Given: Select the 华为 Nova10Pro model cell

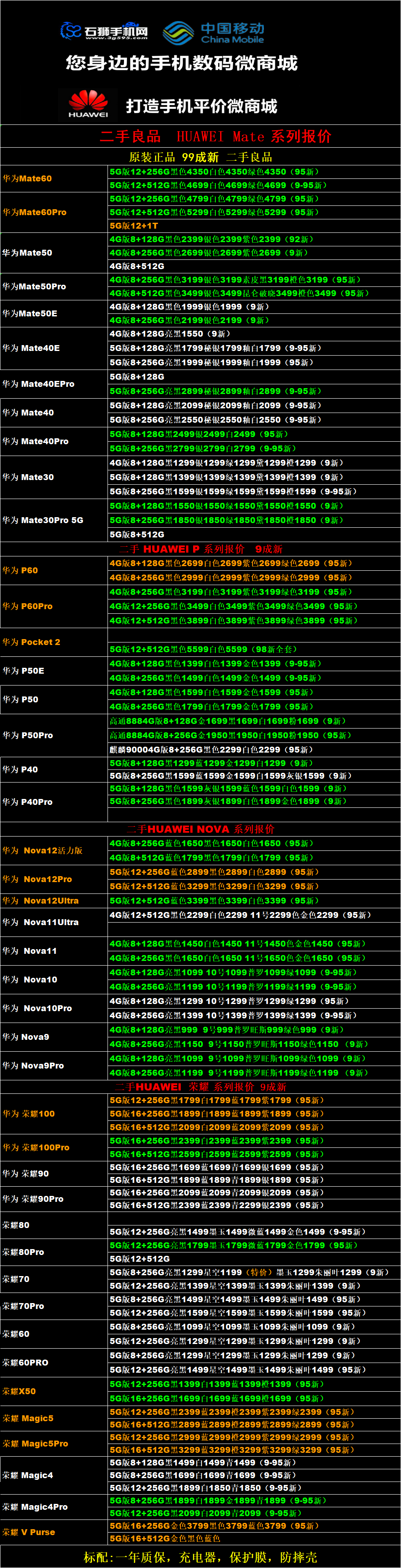Looking at the screenshot, I should point(54,1008).
